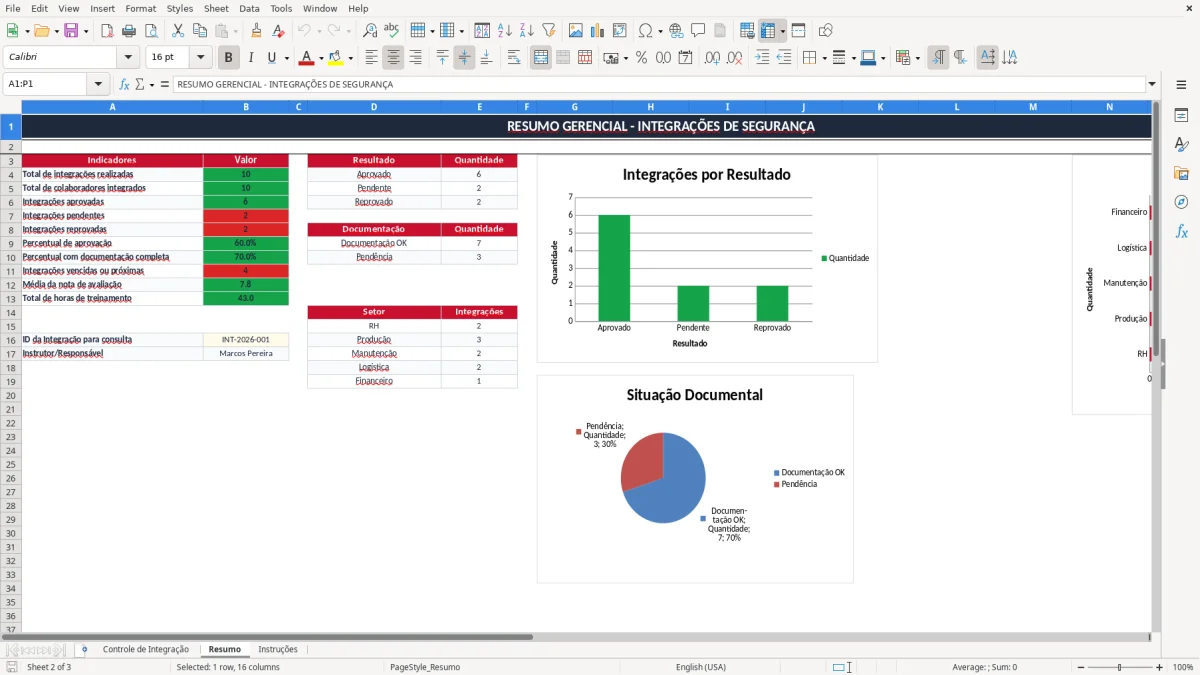Toggle Center Horizontally alignment
Image resolution: width=1200 pixels, height=675 pixels.
point(394,58)
